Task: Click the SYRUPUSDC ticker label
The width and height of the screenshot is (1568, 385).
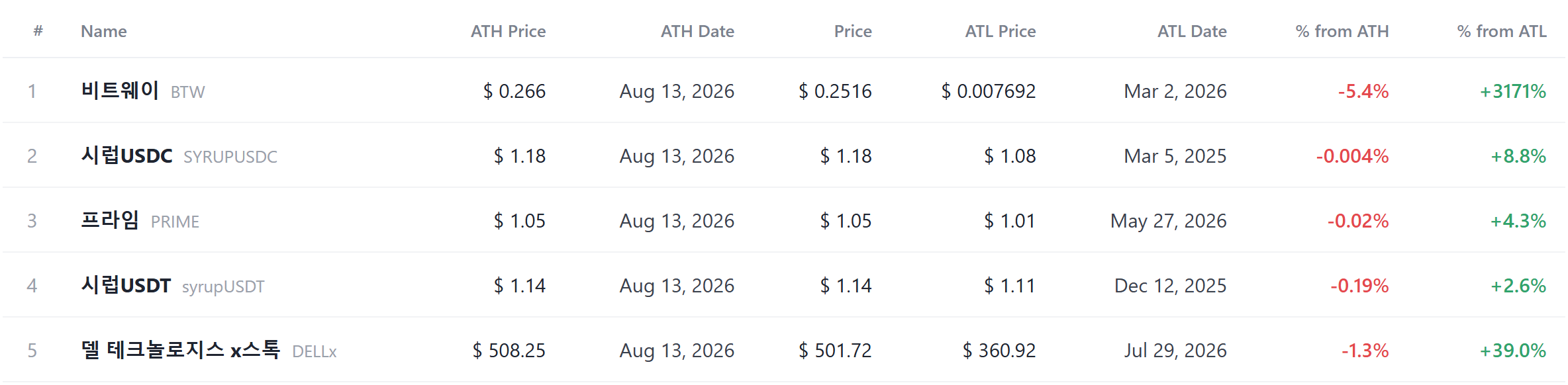Action: coord(230,157)
